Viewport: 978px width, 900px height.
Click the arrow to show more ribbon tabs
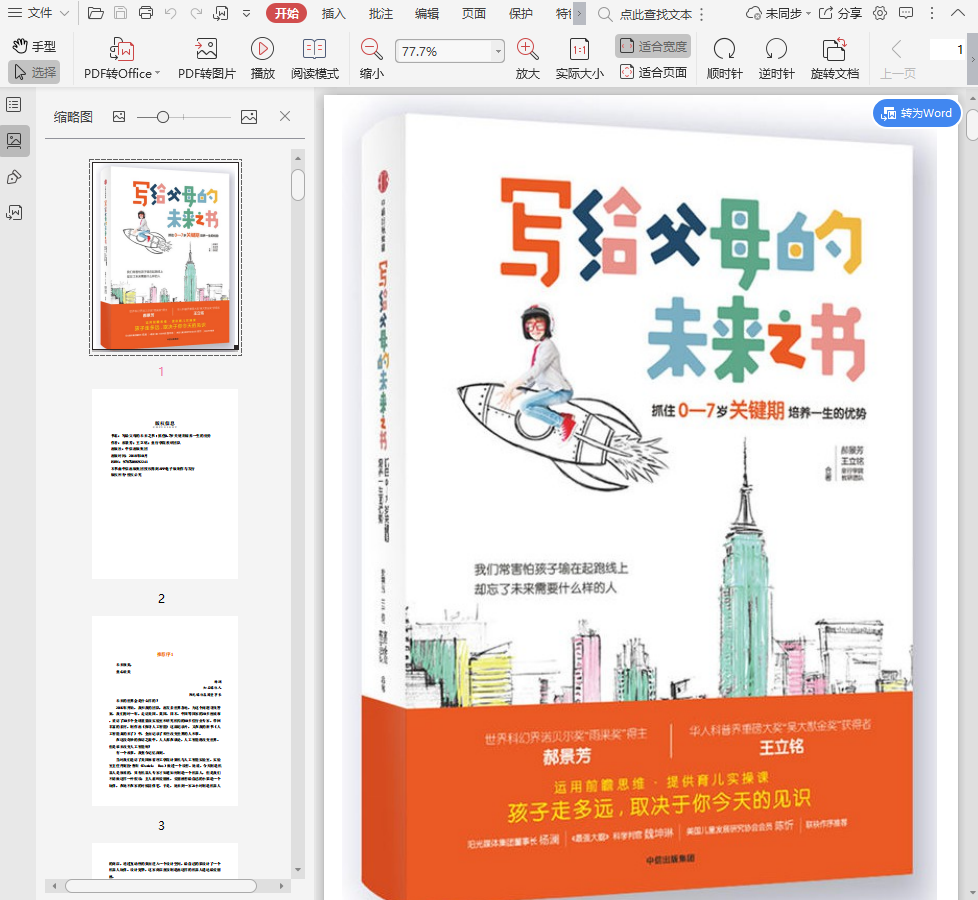(x=579, y=13)
